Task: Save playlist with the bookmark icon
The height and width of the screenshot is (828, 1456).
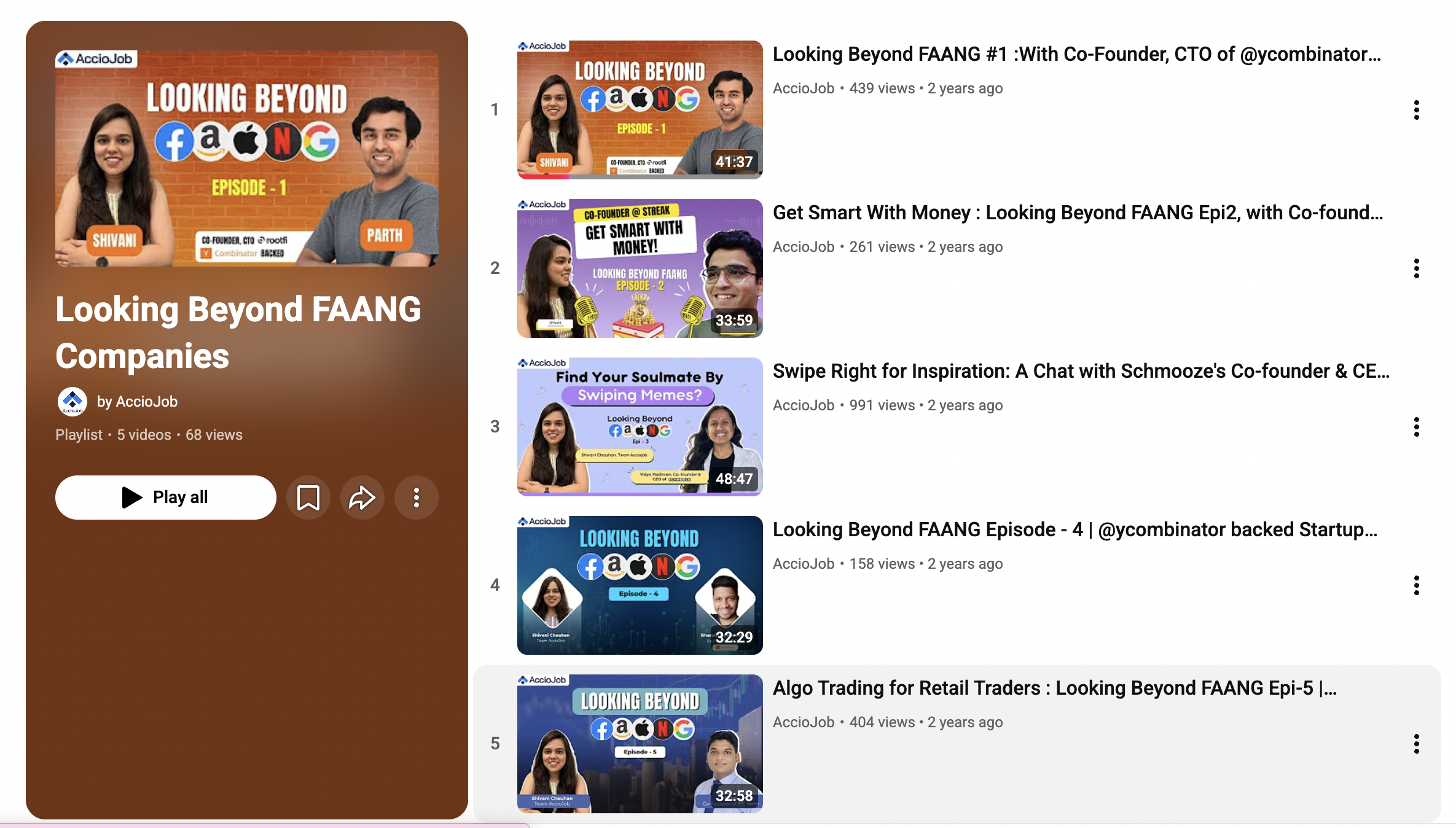Action: pos(308,498)
